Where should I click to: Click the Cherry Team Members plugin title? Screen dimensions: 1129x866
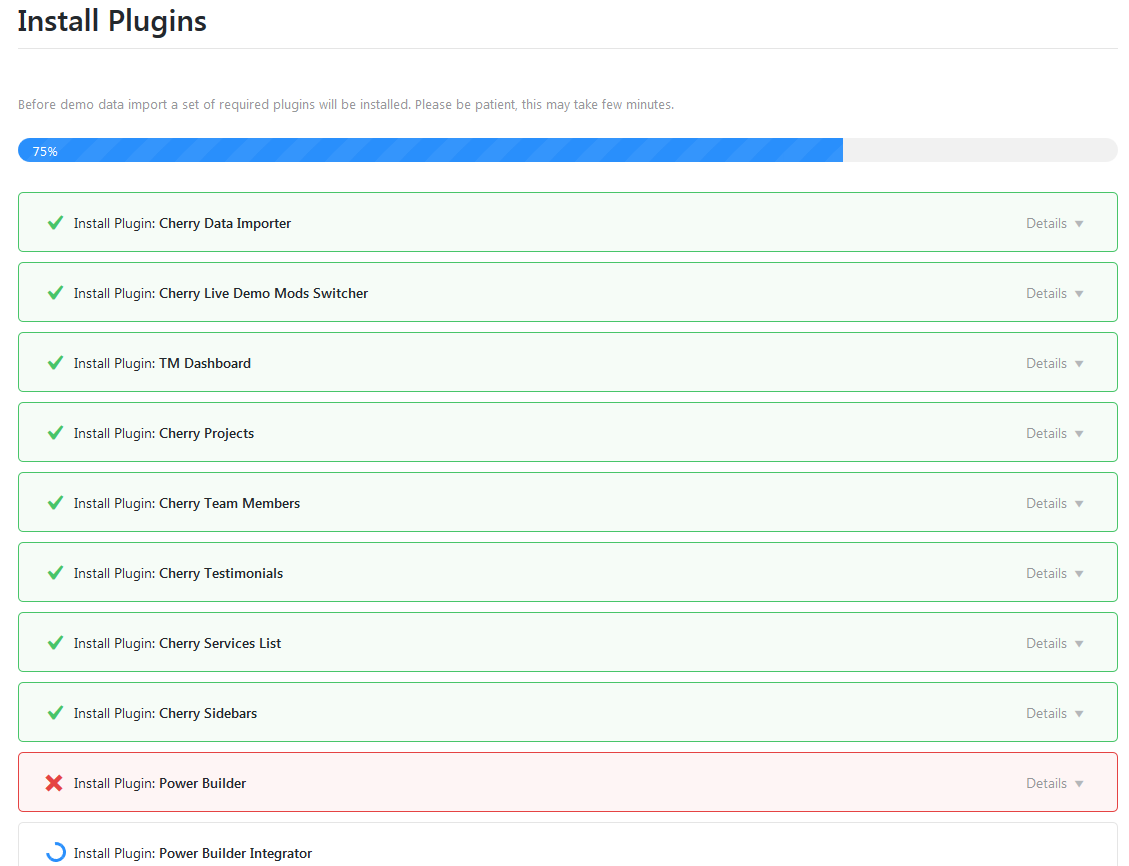tap(229, 503)
